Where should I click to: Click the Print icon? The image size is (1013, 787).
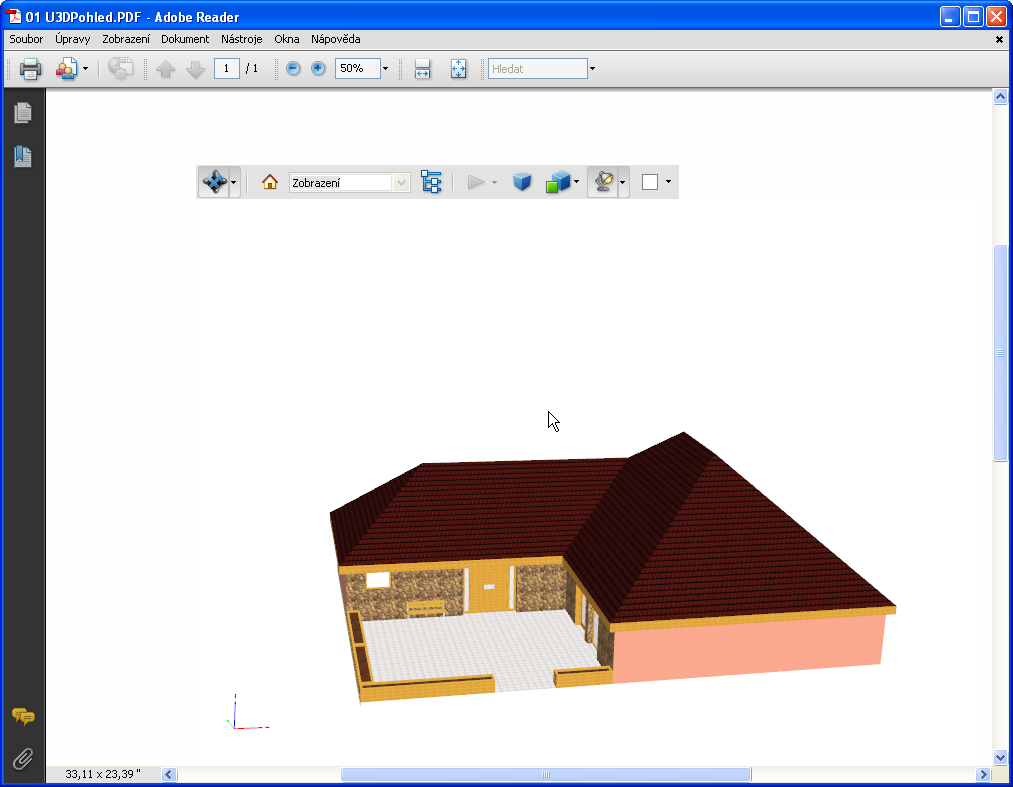30,68
